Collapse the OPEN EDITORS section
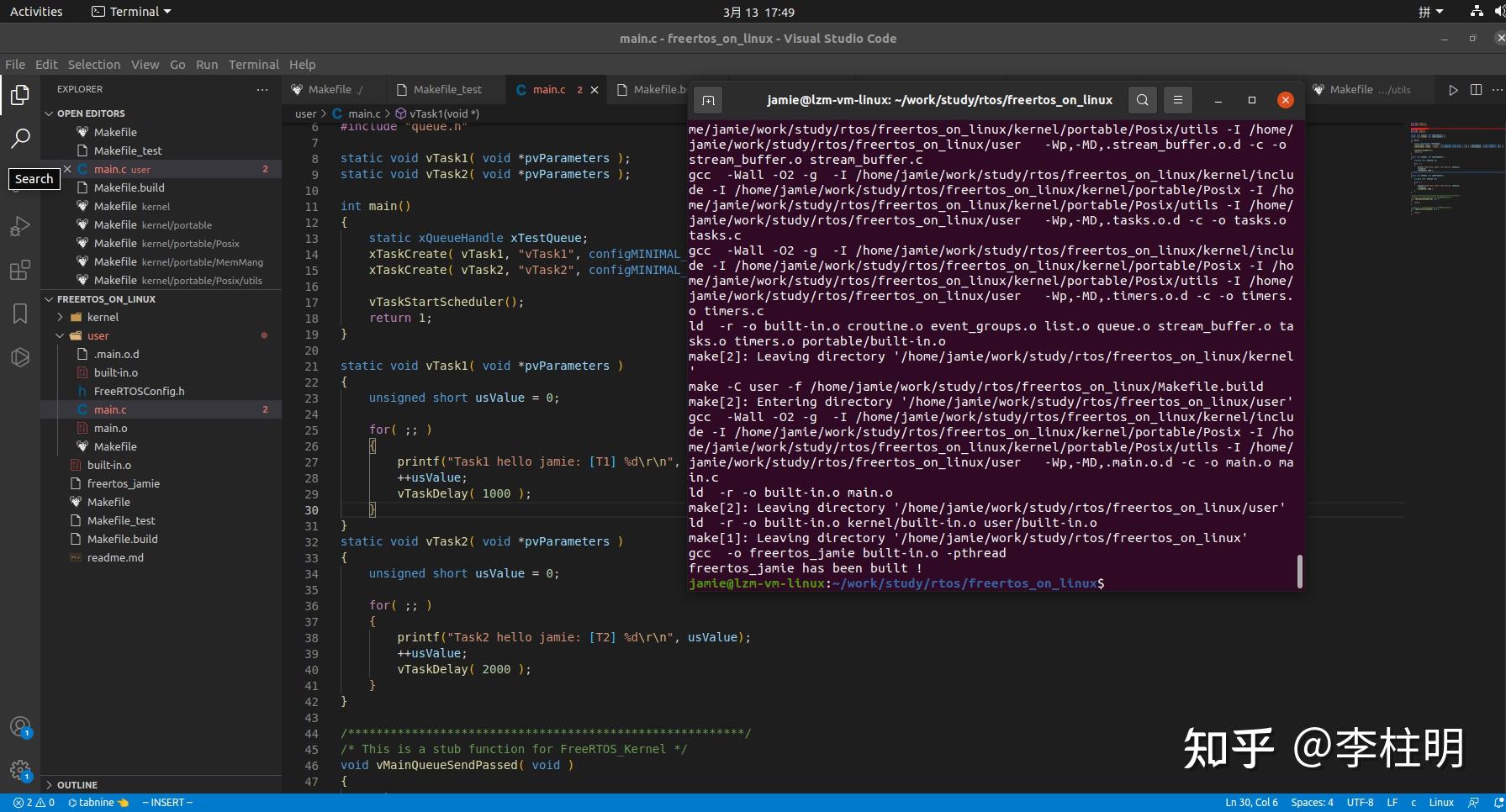This screenshot has height=812, width=1506. [x=90, y=113]
